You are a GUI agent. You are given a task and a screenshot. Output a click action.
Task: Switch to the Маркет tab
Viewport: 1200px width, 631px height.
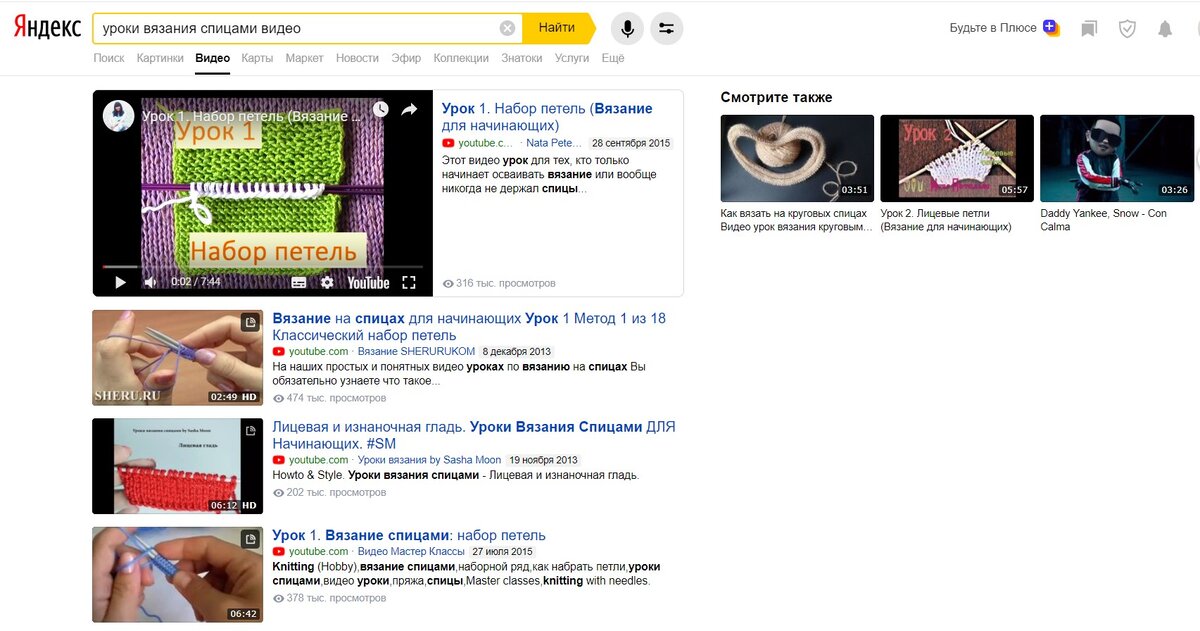tap(305, 58)
